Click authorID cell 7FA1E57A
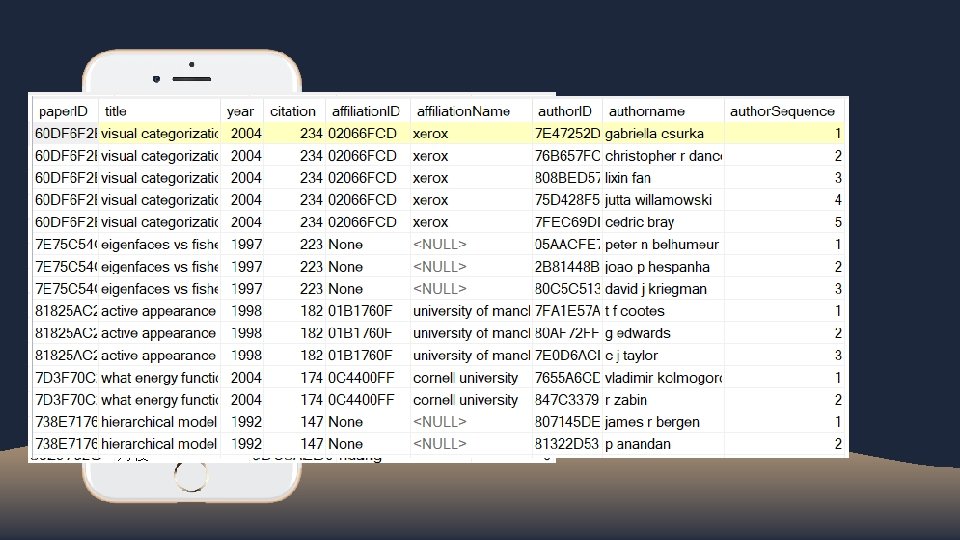Screen dimensions: 960x540 pos(568,311)
